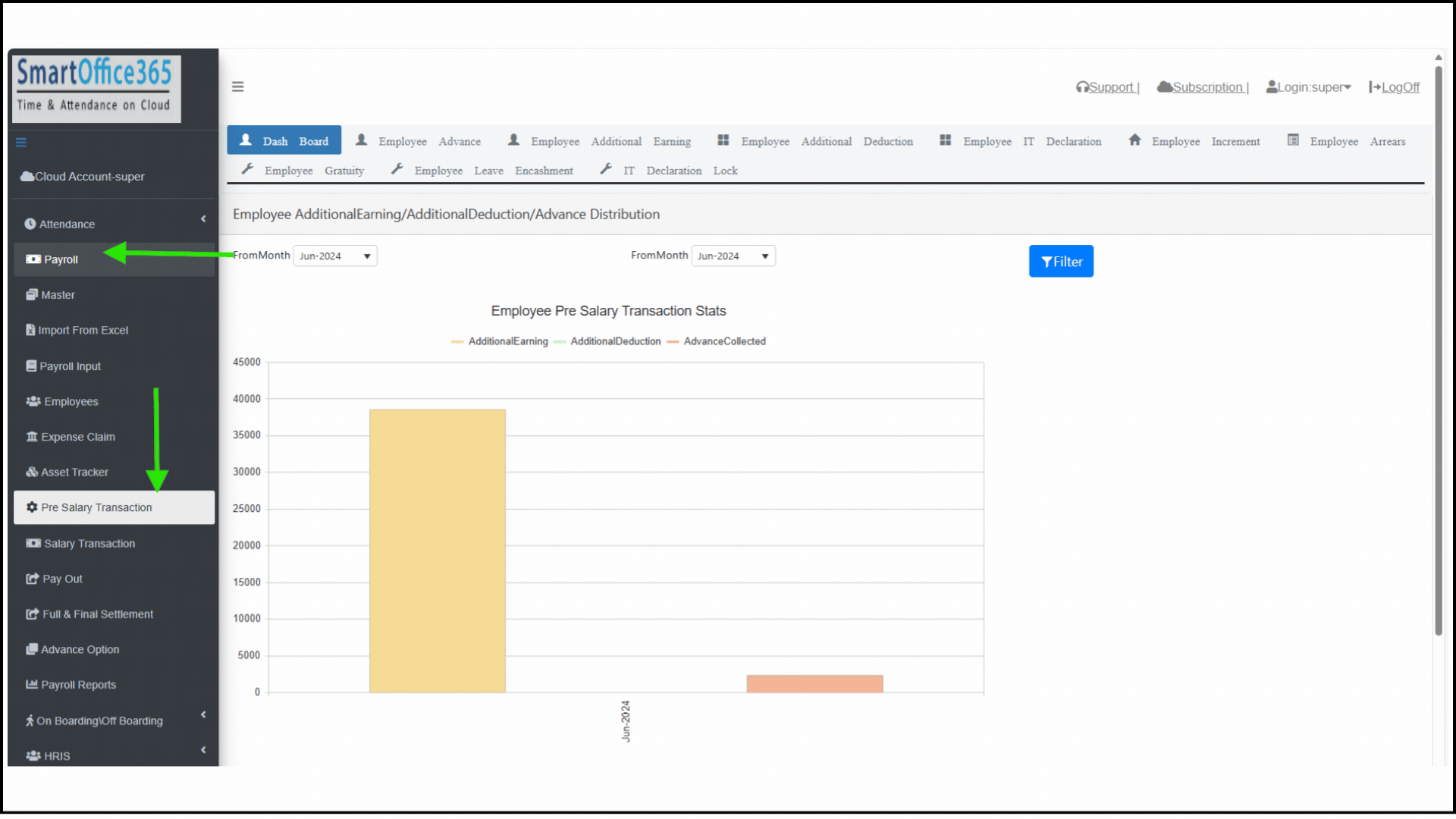
Task: Click the On Boarding walking person icon
Action: (x=30, y=720)
